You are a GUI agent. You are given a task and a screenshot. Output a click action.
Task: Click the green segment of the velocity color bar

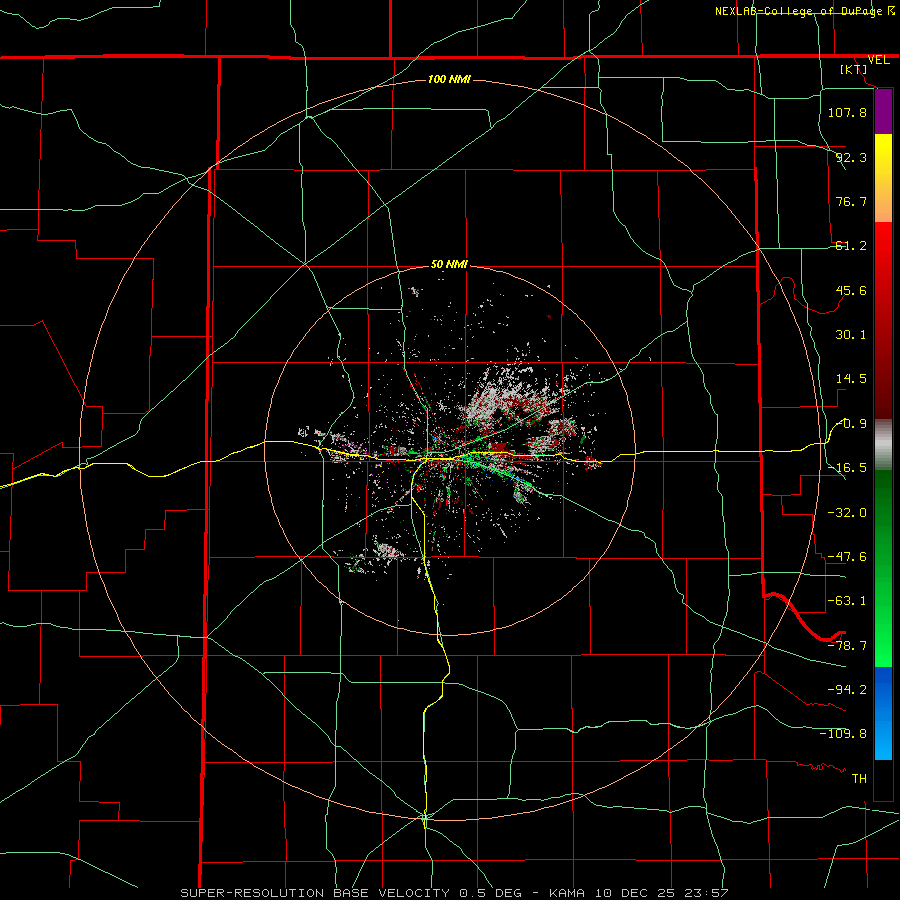tap(883, 568)
